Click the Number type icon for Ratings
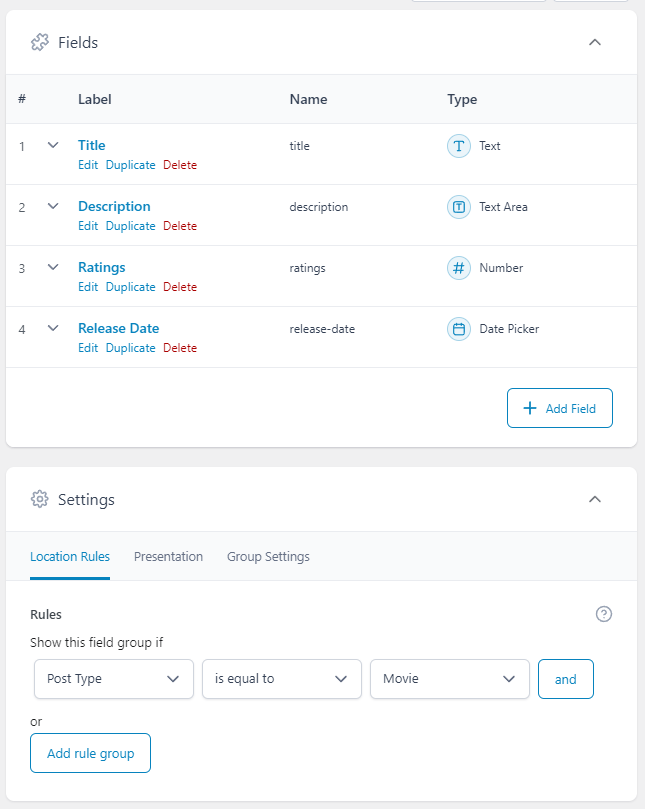645x809 pixels. 458,268
